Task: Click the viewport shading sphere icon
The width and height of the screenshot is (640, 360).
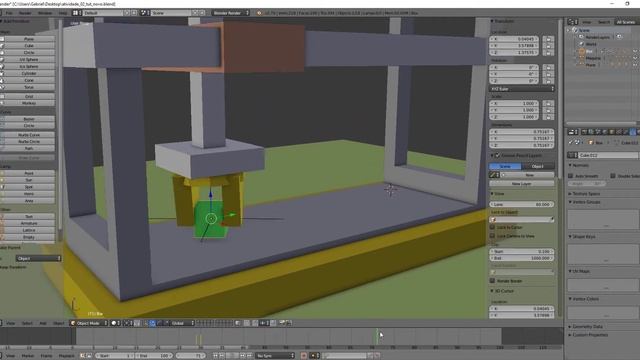Action: [115, 323]
